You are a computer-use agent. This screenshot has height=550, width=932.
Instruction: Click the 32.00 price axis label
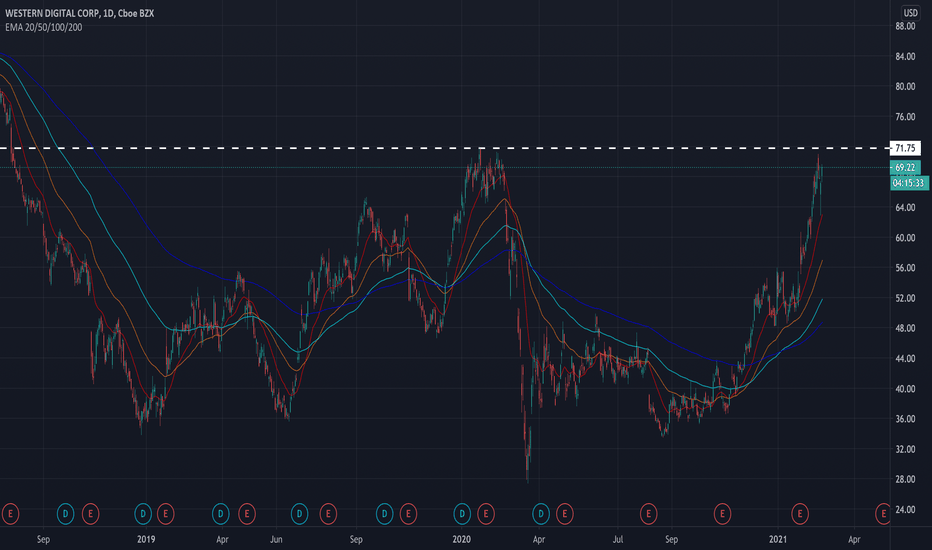coord(905,449)
